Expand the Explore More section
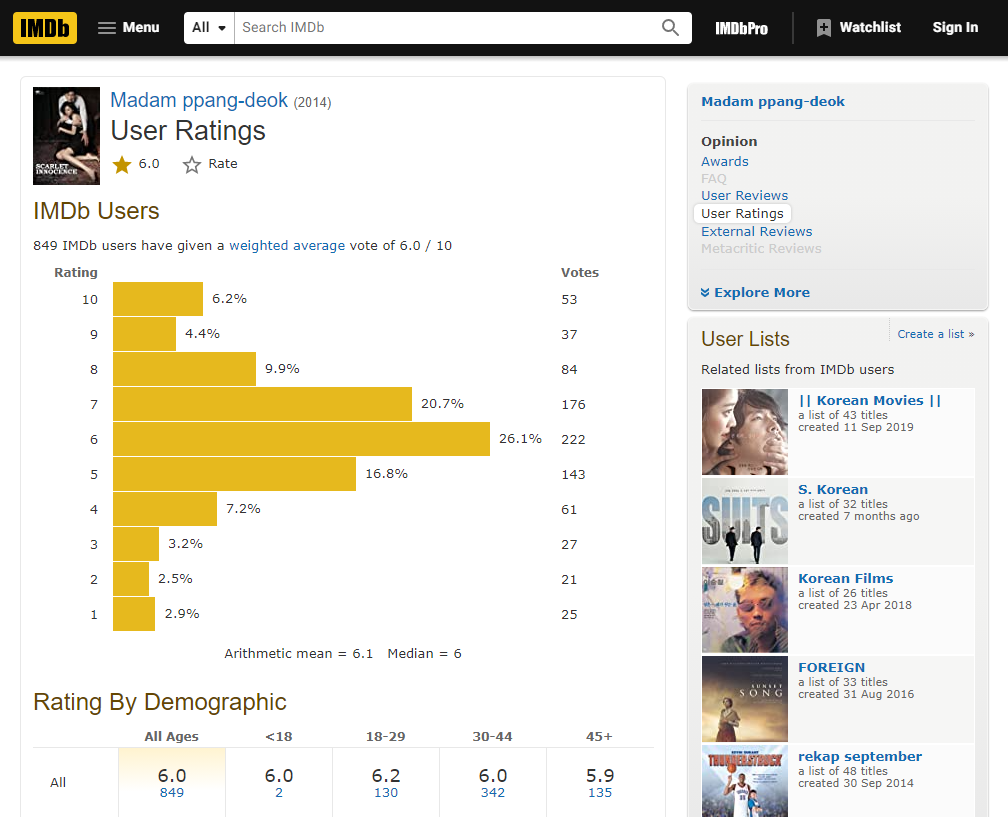 (755, 292)
